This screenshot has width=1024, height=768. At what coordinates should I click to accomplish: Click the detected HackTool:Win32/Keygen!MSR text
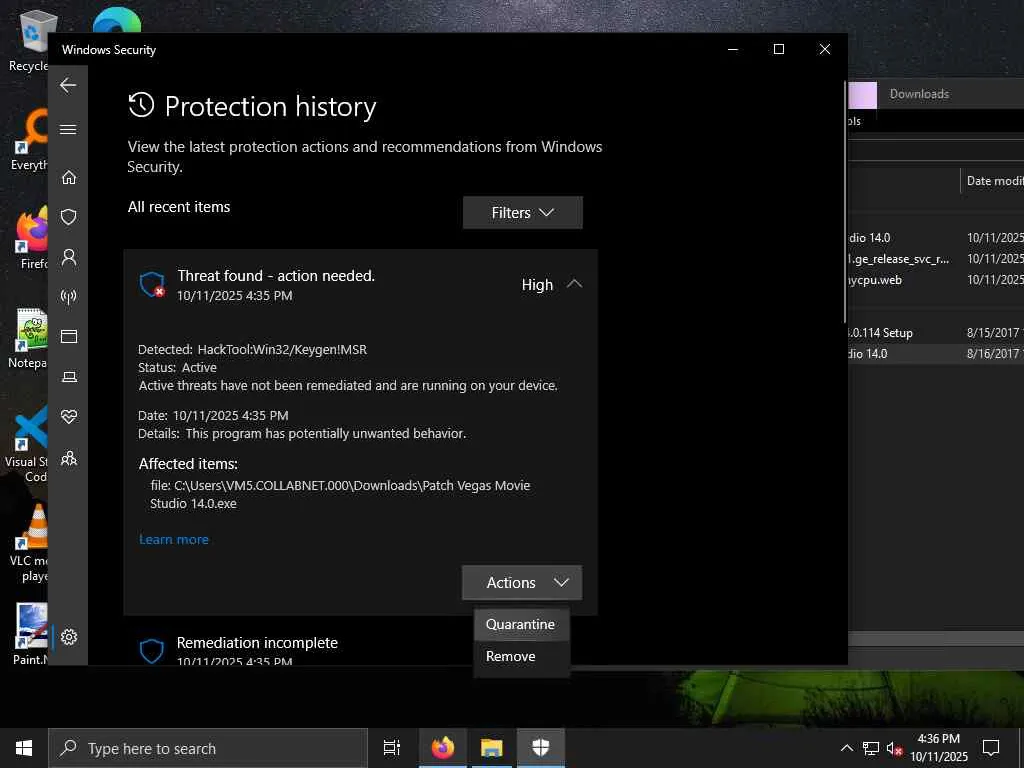[282, 349]
